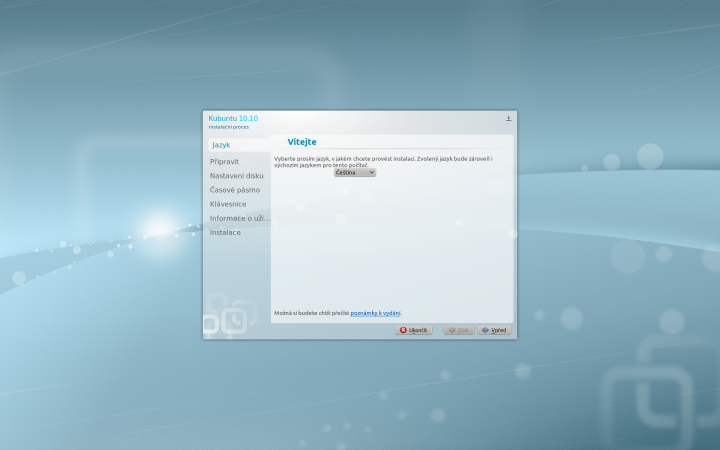
Task: Select the Jazyk step in sidebar
Action: 239,145
